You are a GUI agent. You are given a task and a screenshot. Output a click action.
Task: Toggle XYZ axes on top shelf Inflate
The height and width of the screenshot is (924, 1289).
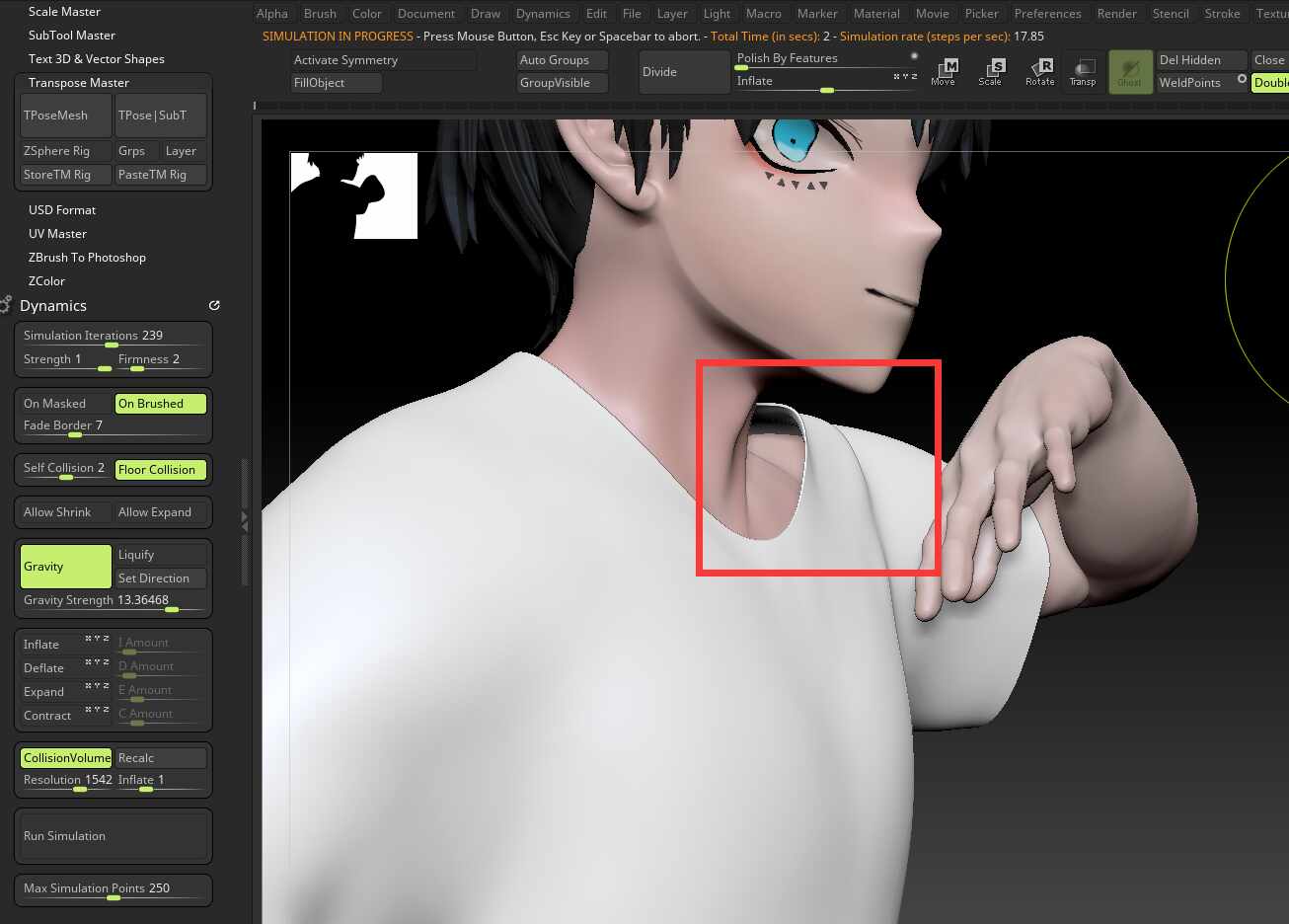point(905,76)
